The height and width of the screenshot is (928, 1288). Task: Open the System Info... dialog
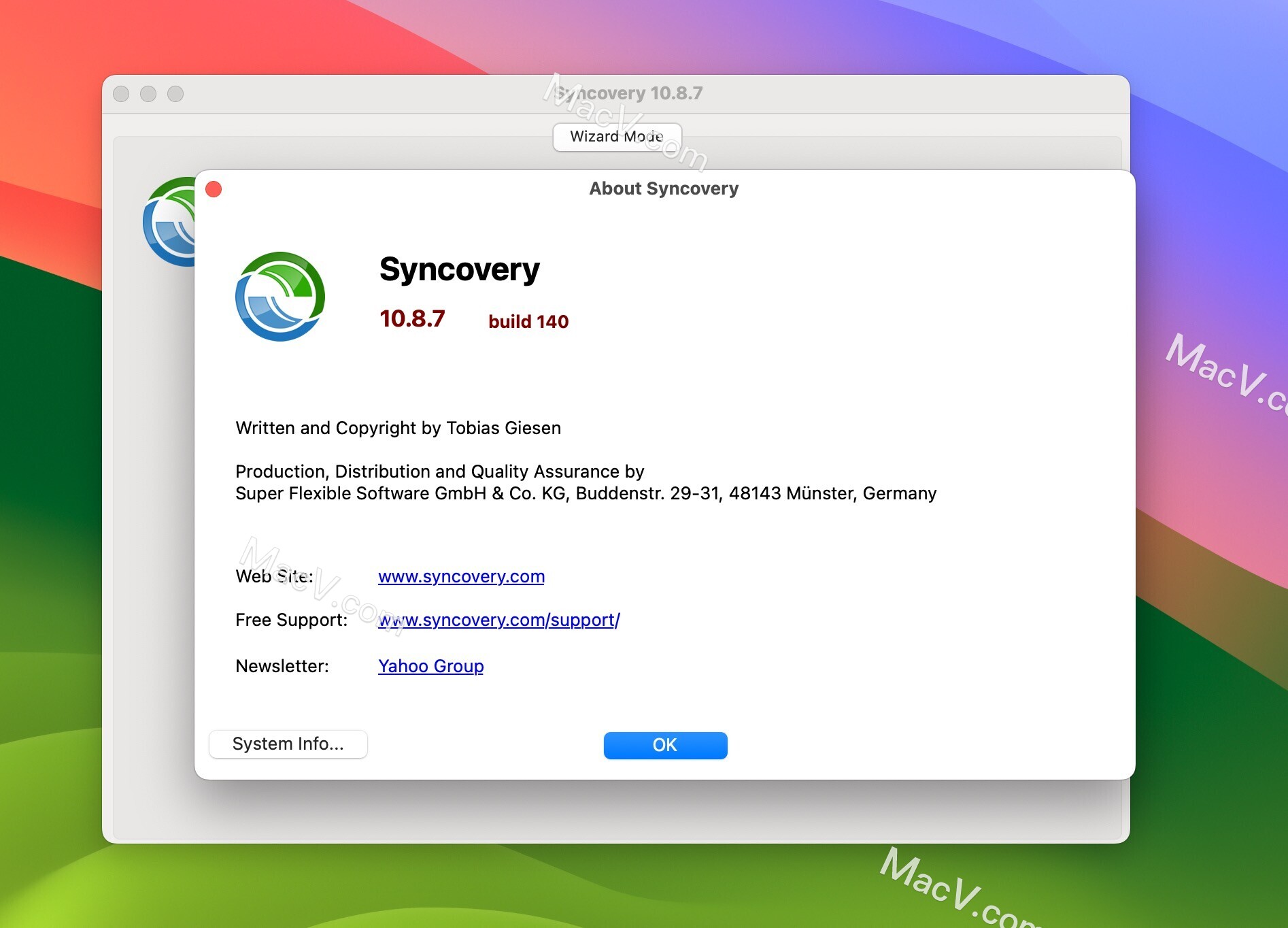(x=288, y=744)
